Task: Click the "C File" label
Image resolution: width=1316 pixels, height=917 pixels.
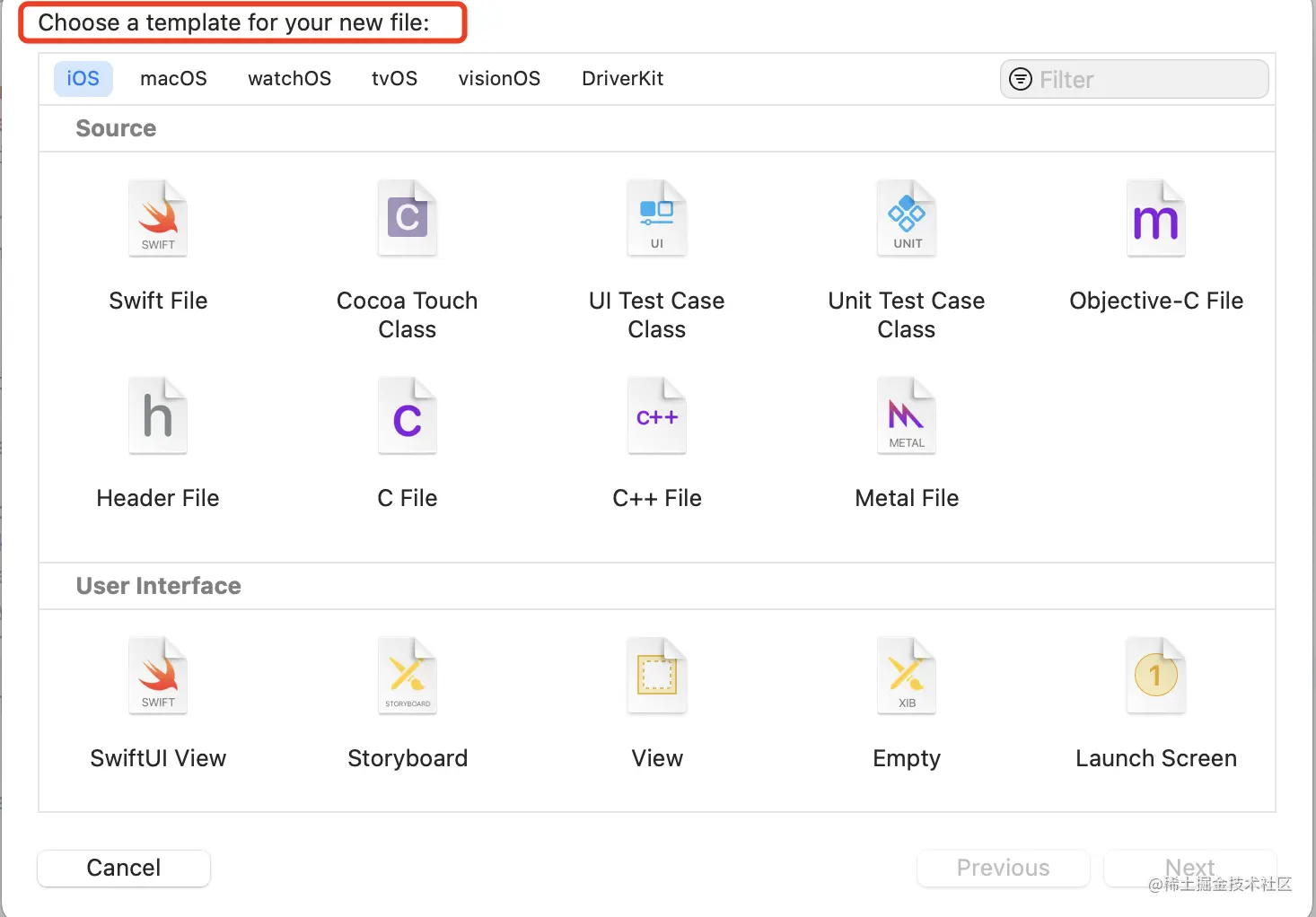Action: [408, 498]
